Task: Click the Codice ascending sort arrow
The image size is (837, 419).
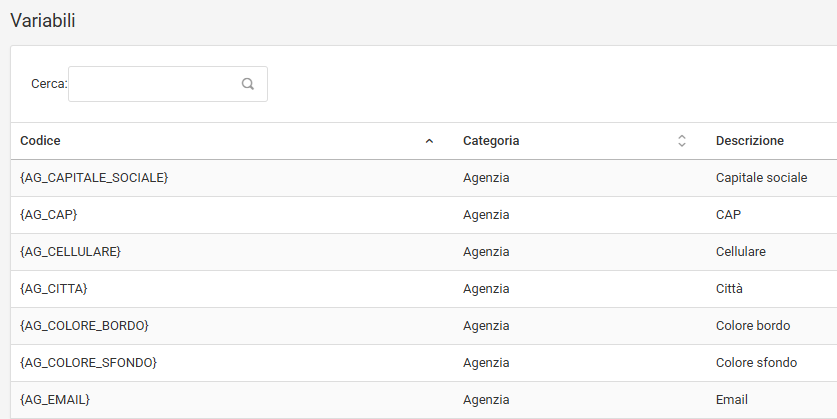Action: click(429, 141)
